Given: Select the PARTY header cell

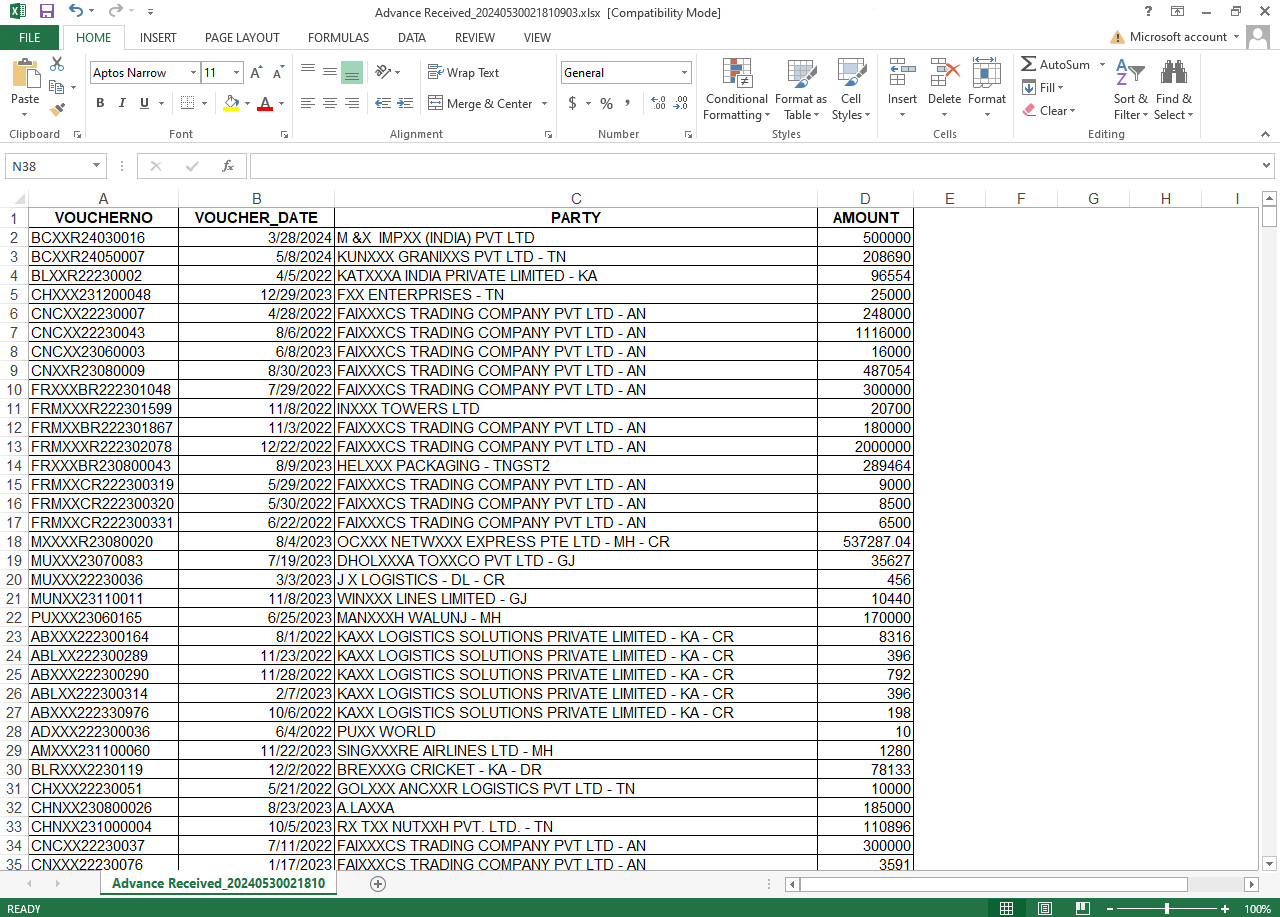Looking at the screenshot, I should point(576,218).
